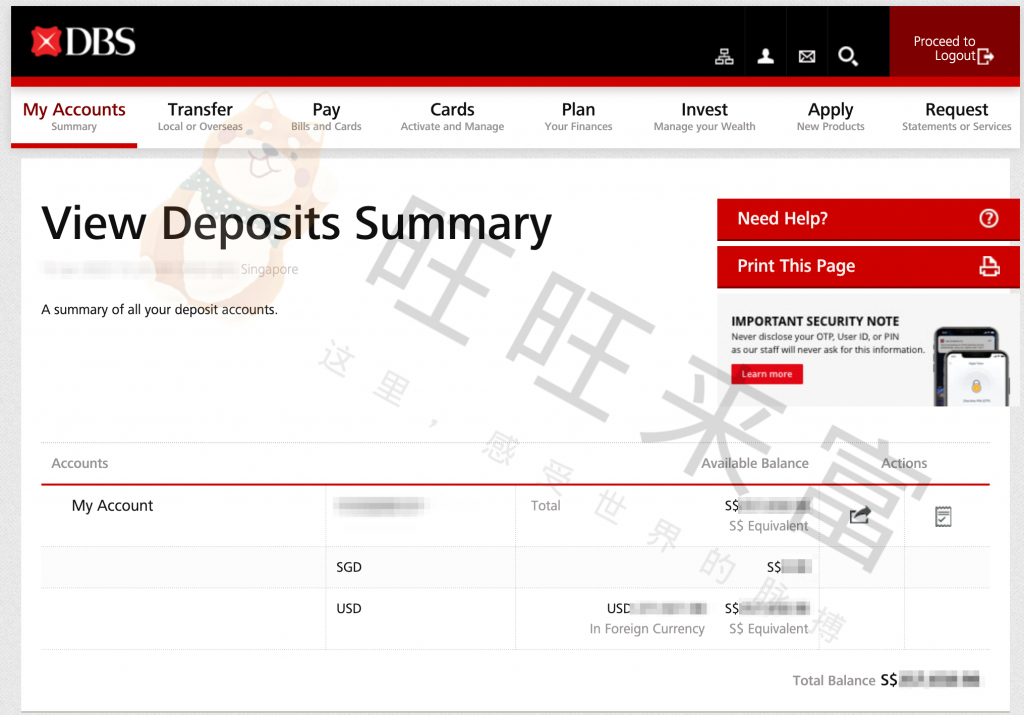The image size is (1024, 715).
Task: Click the View Deposits Summary heading
Action: pos(296,224)
